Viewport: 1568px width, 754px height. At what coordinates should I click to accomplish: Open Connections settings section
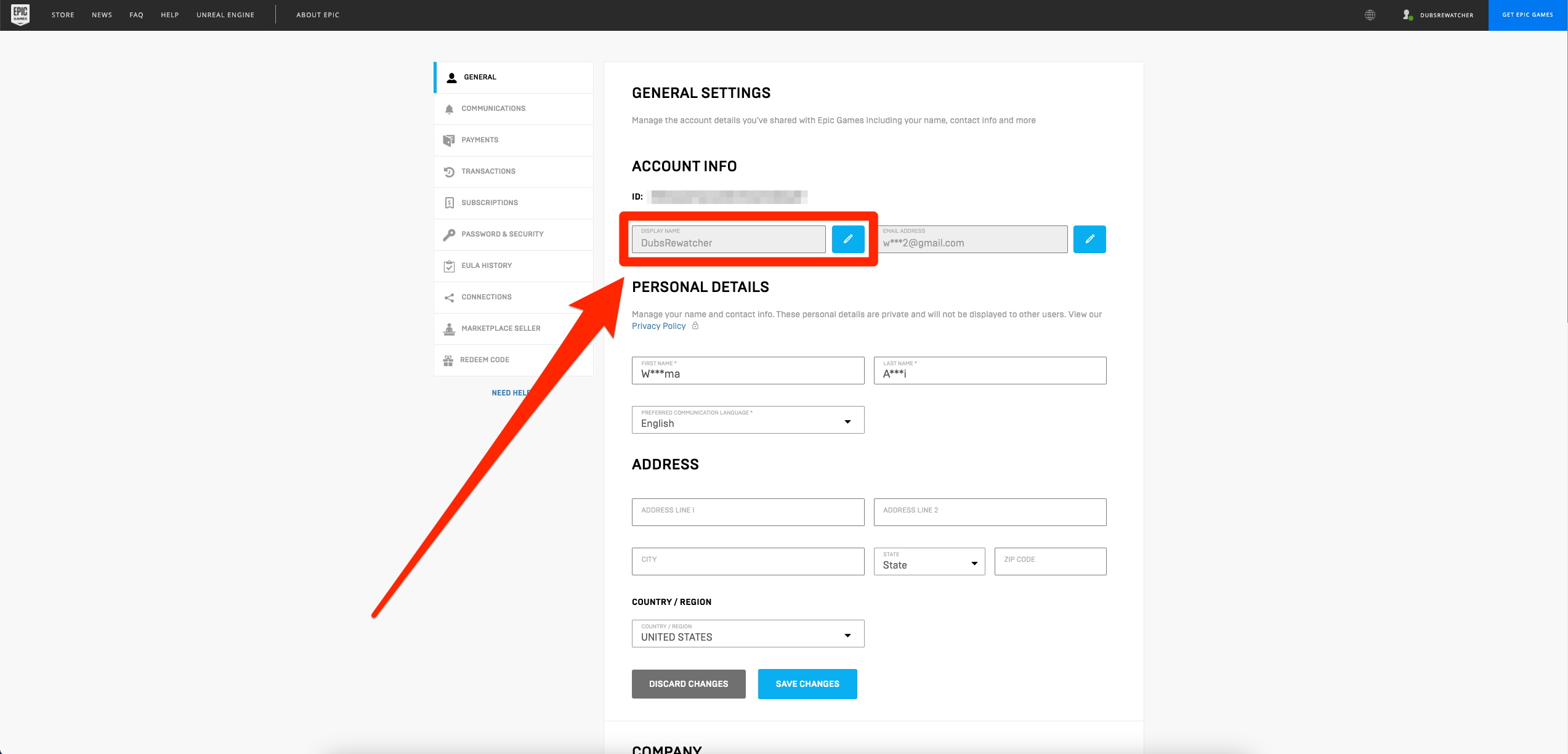pyautogui.click(x=486, y=296)
